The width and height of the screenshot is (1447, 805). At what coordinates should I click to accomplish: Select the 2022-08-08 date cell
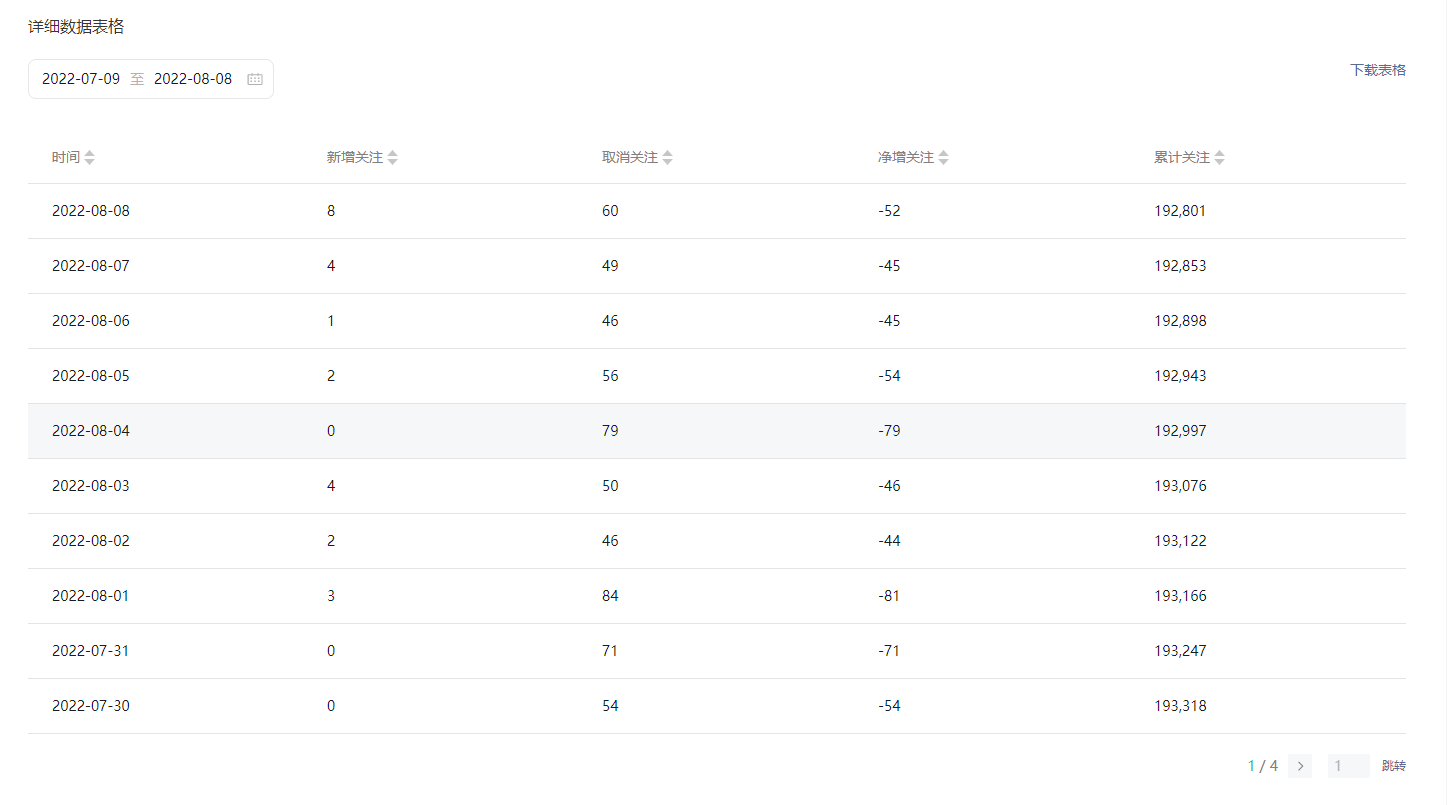(91, 211)
